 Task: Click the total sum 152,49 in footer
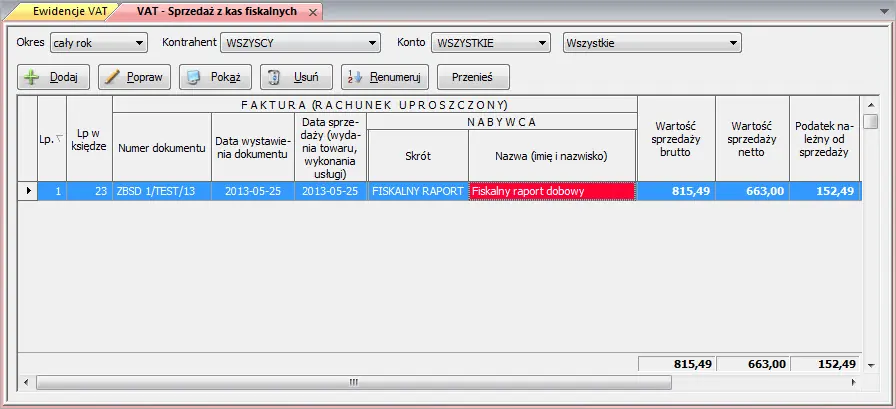click(825, 364)
